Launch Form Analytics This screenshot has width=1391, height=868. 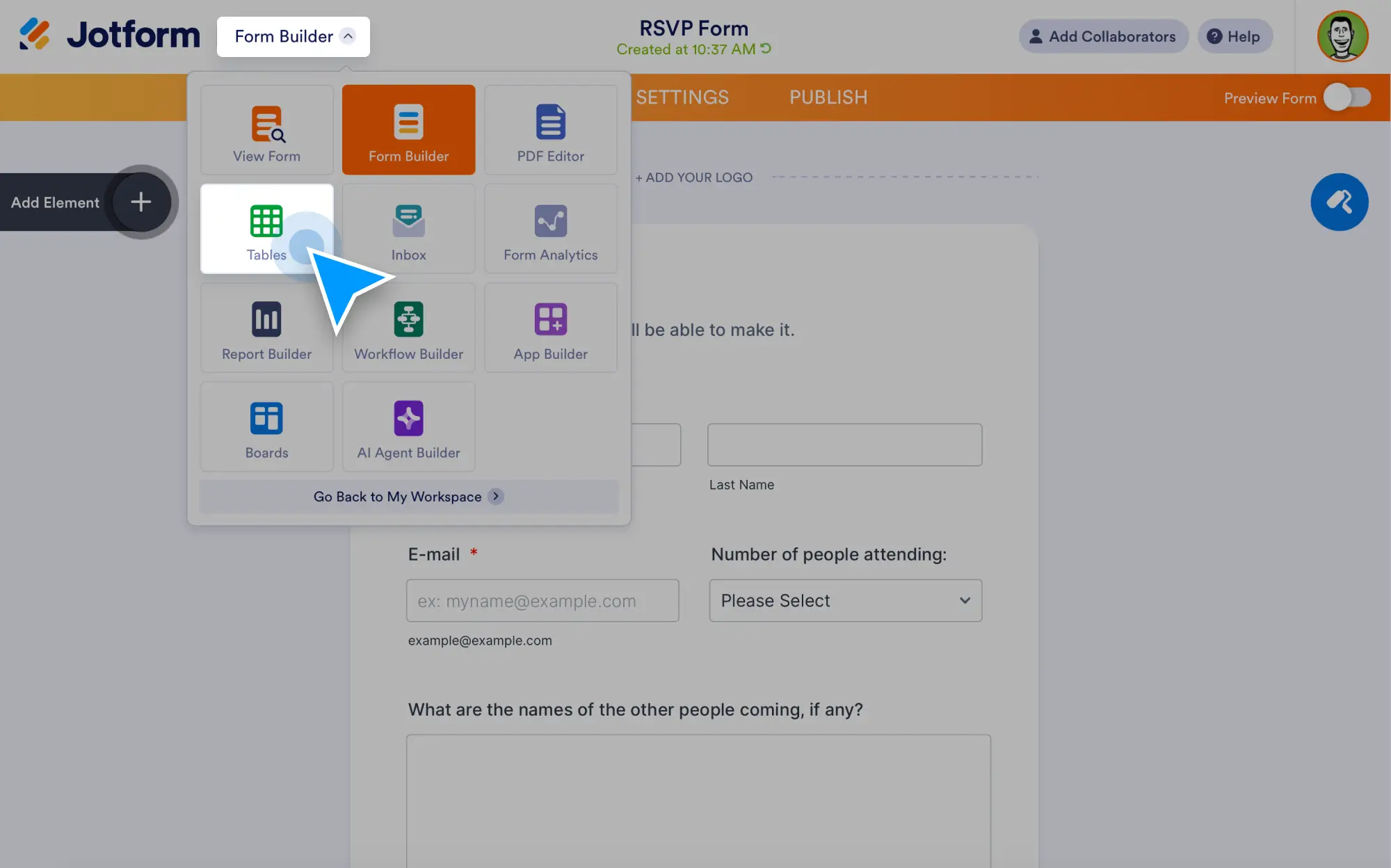coord(550,229)
